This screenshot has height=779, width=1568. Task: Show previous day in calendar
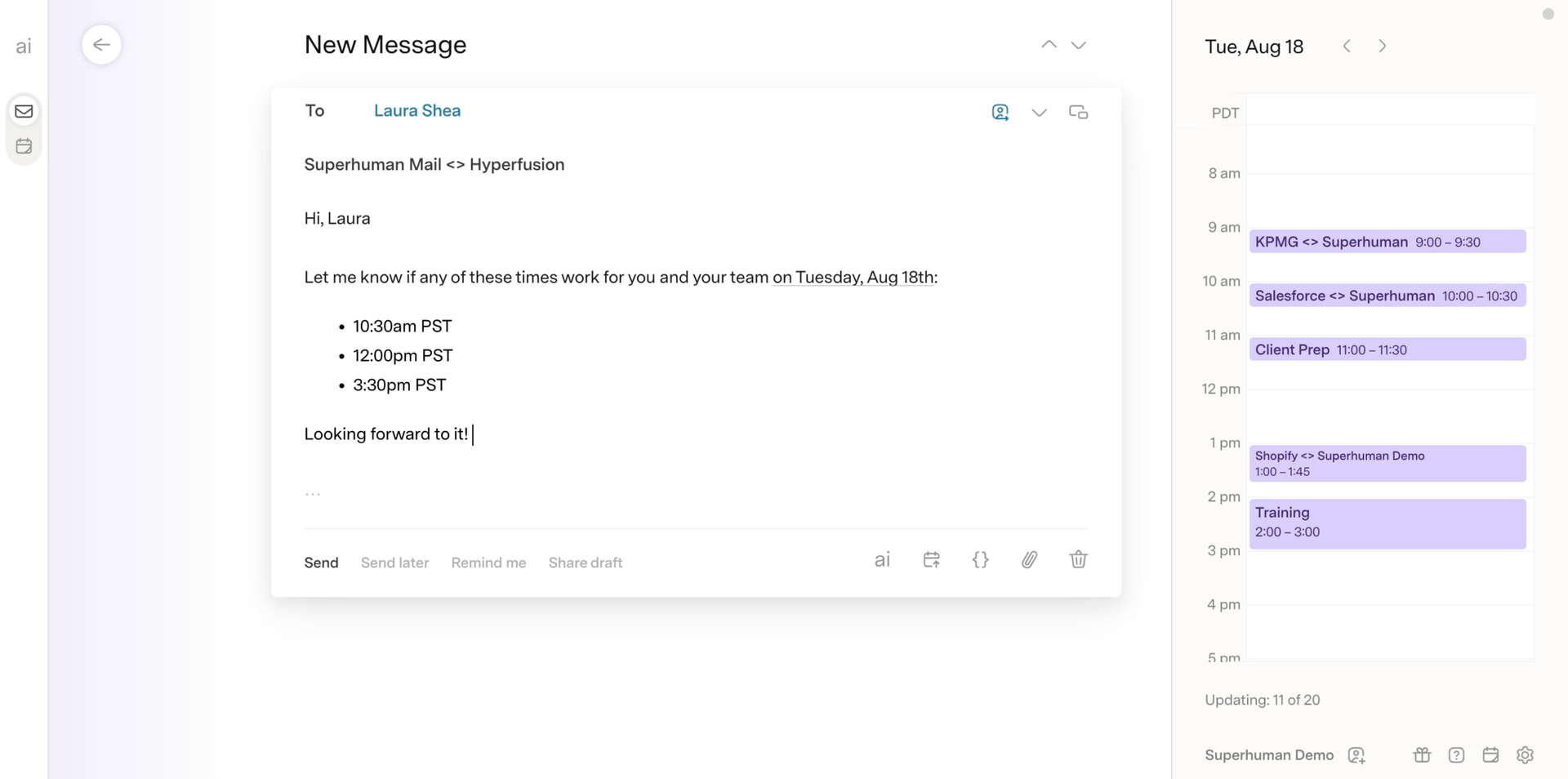click(1347, 47)
